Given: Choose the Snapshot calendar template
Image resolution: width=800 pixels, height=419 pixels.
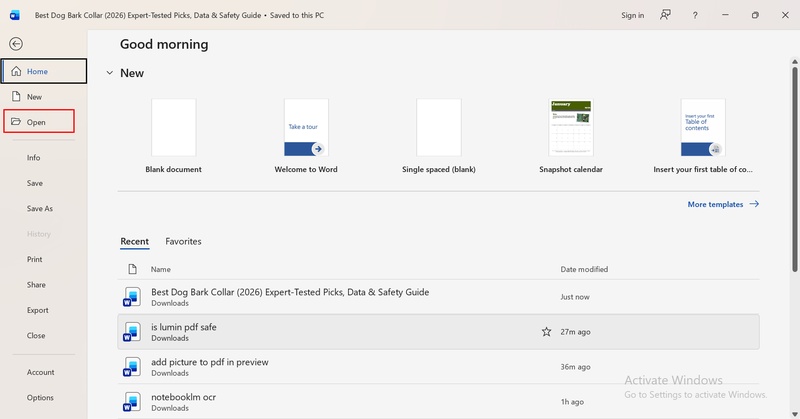Looking at the screenshot, I should tap(571, 128).
